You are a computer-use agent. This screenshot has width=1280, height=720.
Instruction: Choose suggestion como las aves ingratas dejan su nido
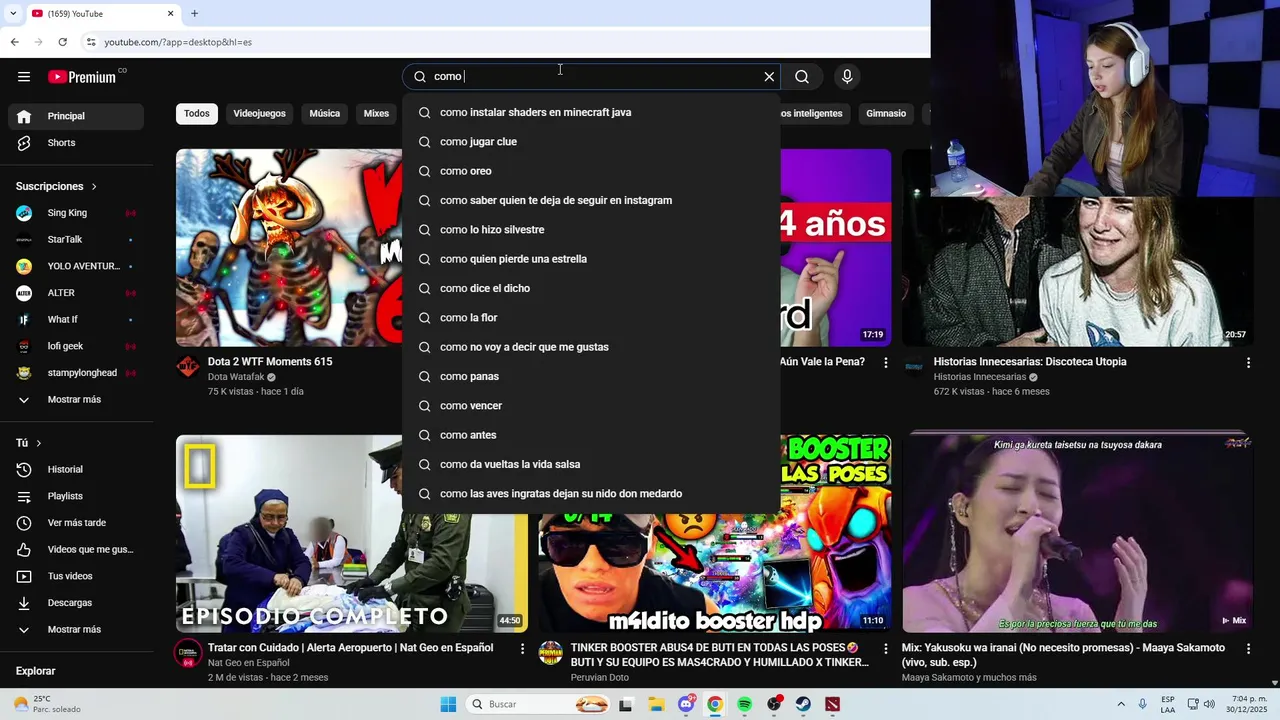(591, 494)
